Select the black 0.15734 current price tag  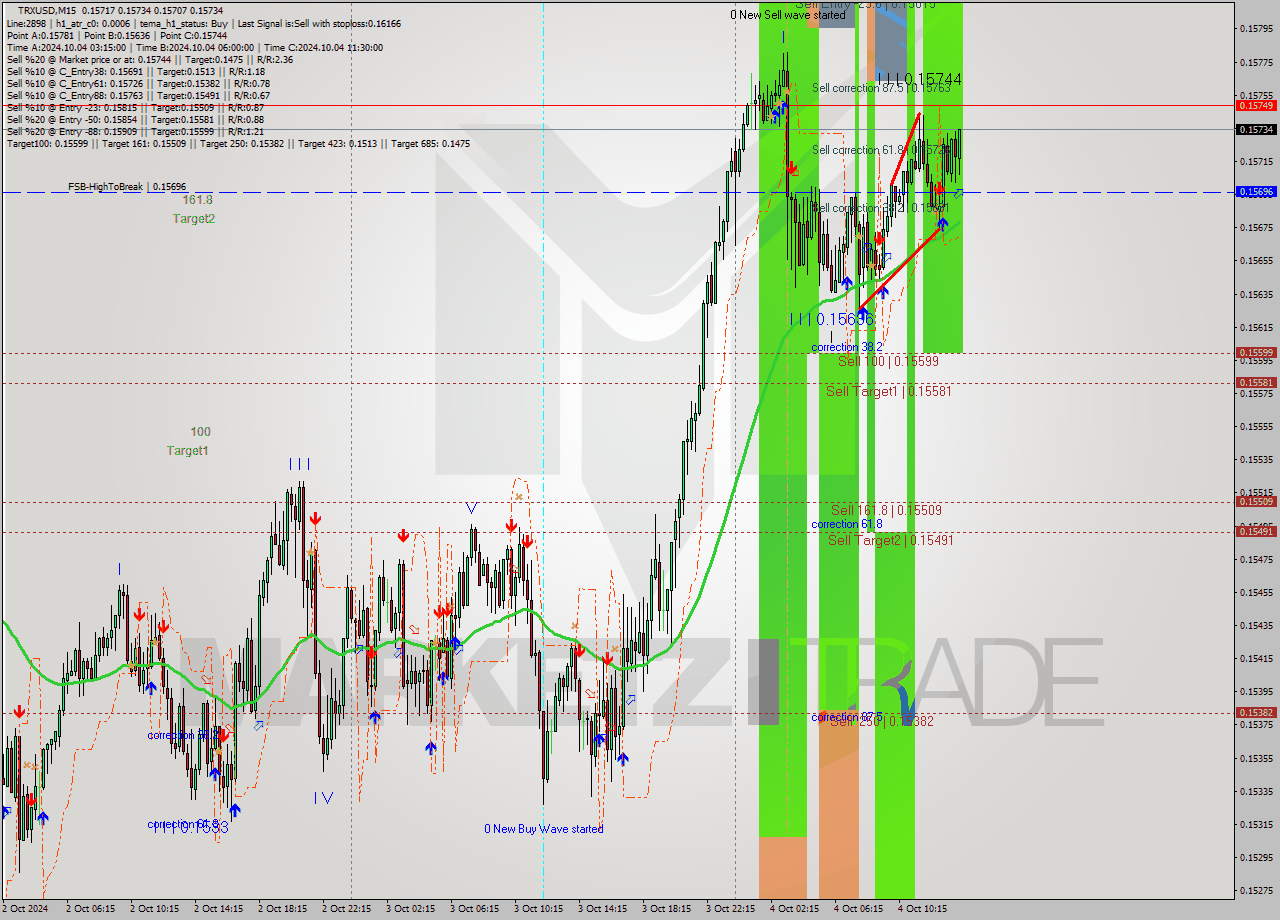(1256, 130)
